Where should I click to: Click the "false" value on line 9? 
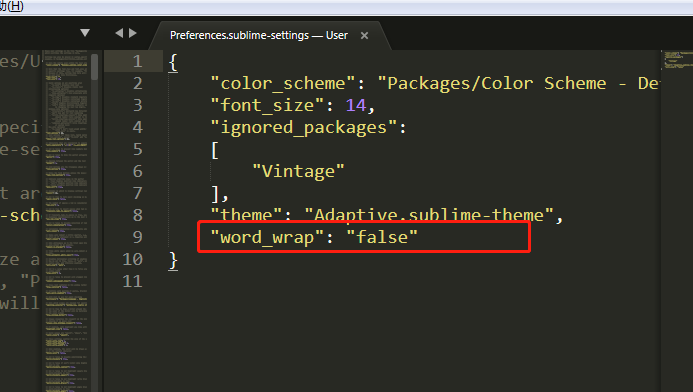382,238
